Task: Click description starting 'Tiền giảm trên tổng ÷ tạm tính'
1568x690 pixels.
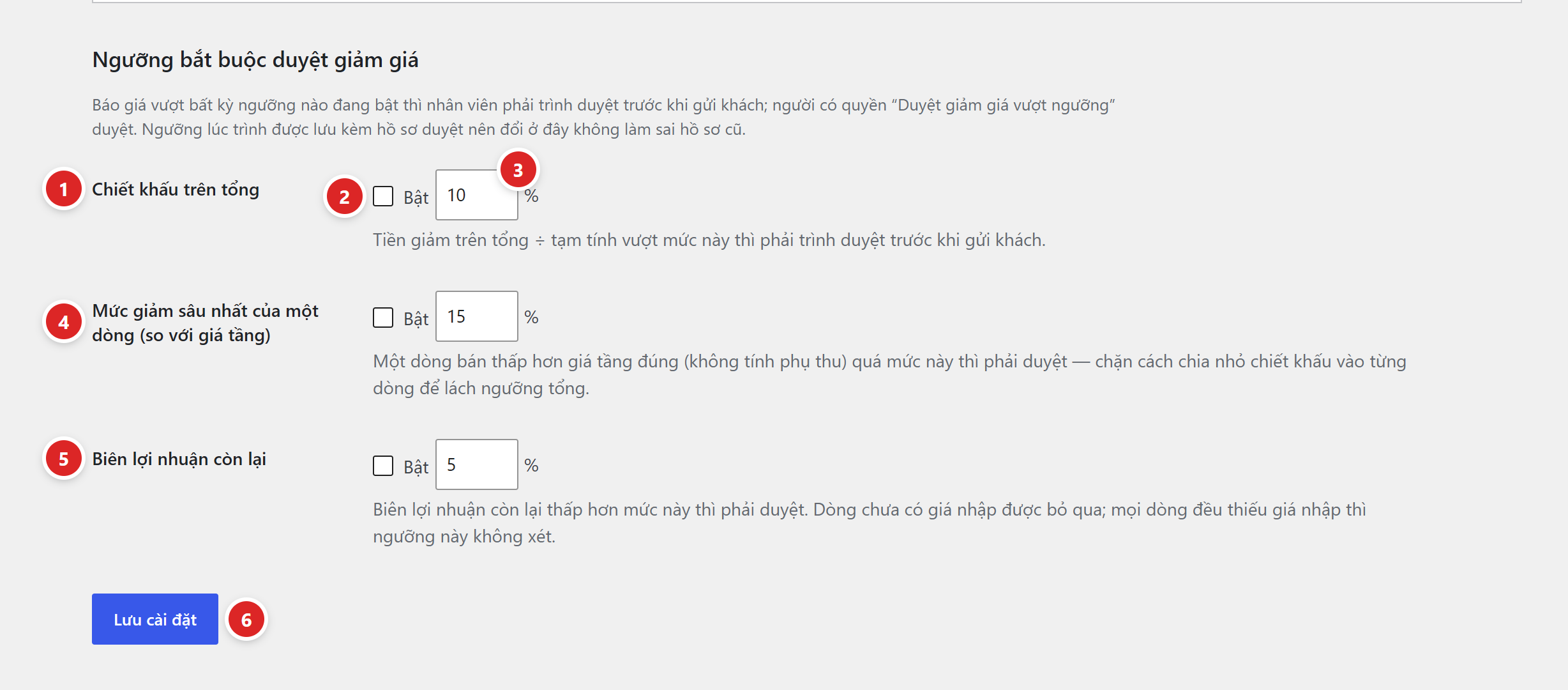Action: click(x=709, y=240)
